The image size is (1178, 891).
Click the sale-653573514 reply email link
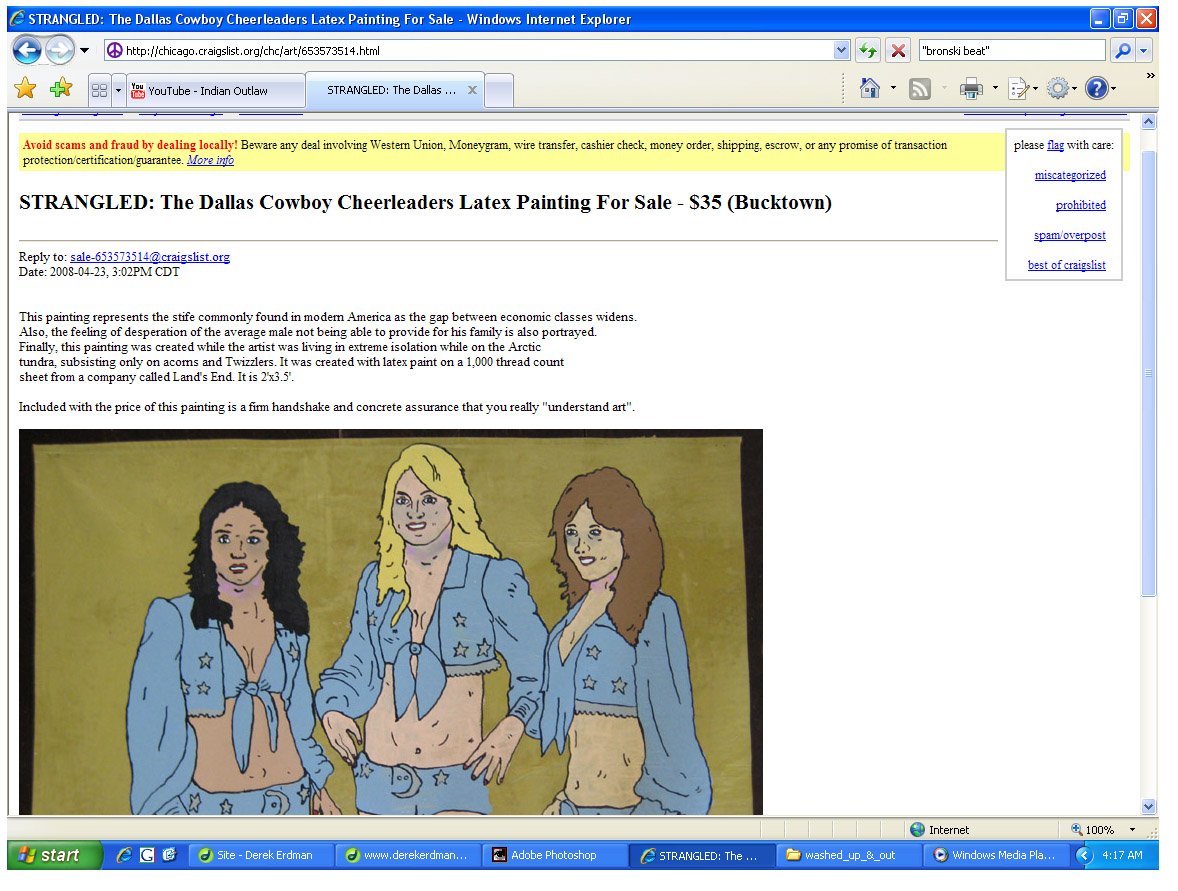(150, 257)
